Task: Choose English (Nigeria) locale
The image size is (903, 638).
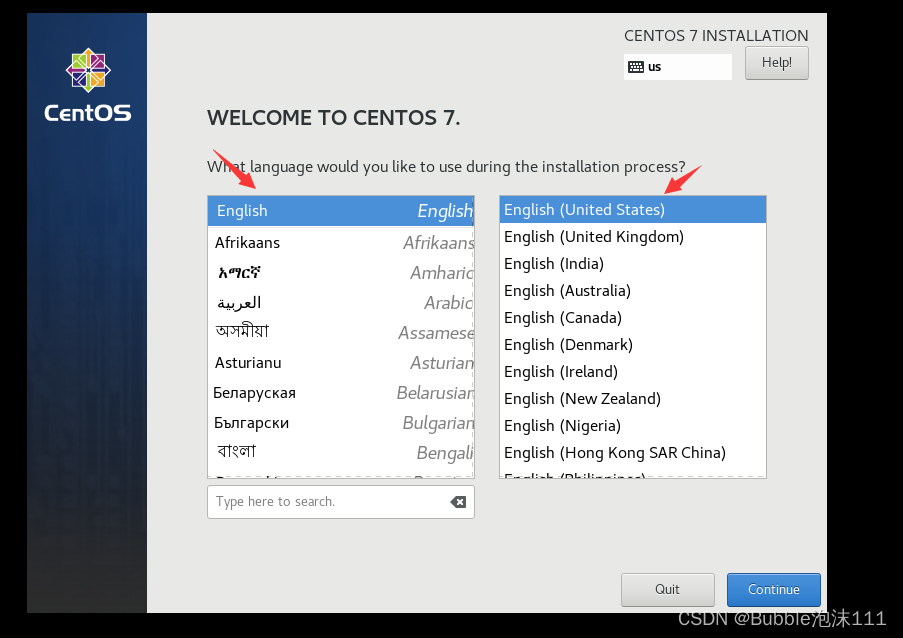Action: [x=633, y=426]
